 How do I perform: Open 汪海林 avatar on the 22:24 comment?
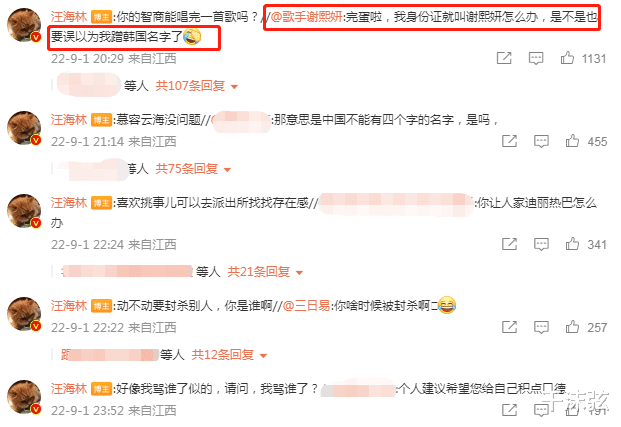point(24,211)
